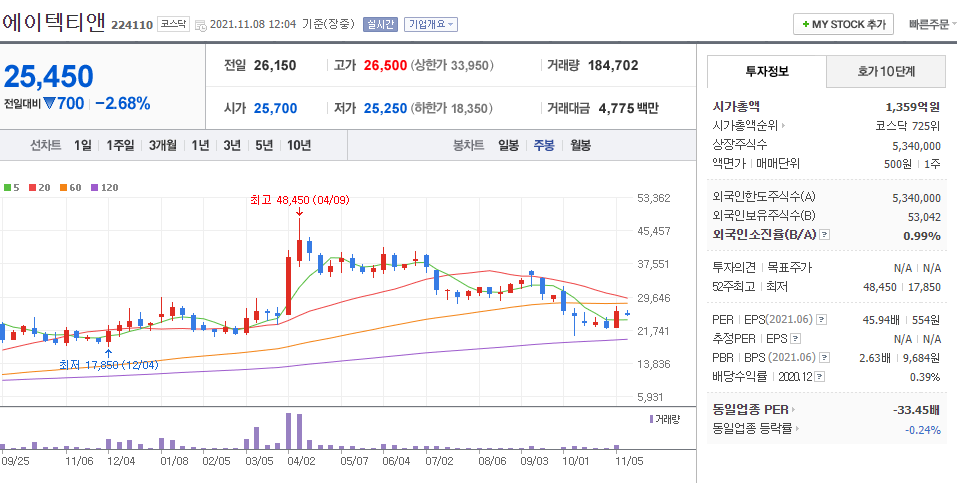Screen dimensions: 966x483
Task: Expand the 빠른주문 quick order menu
Action: point(933,25)
